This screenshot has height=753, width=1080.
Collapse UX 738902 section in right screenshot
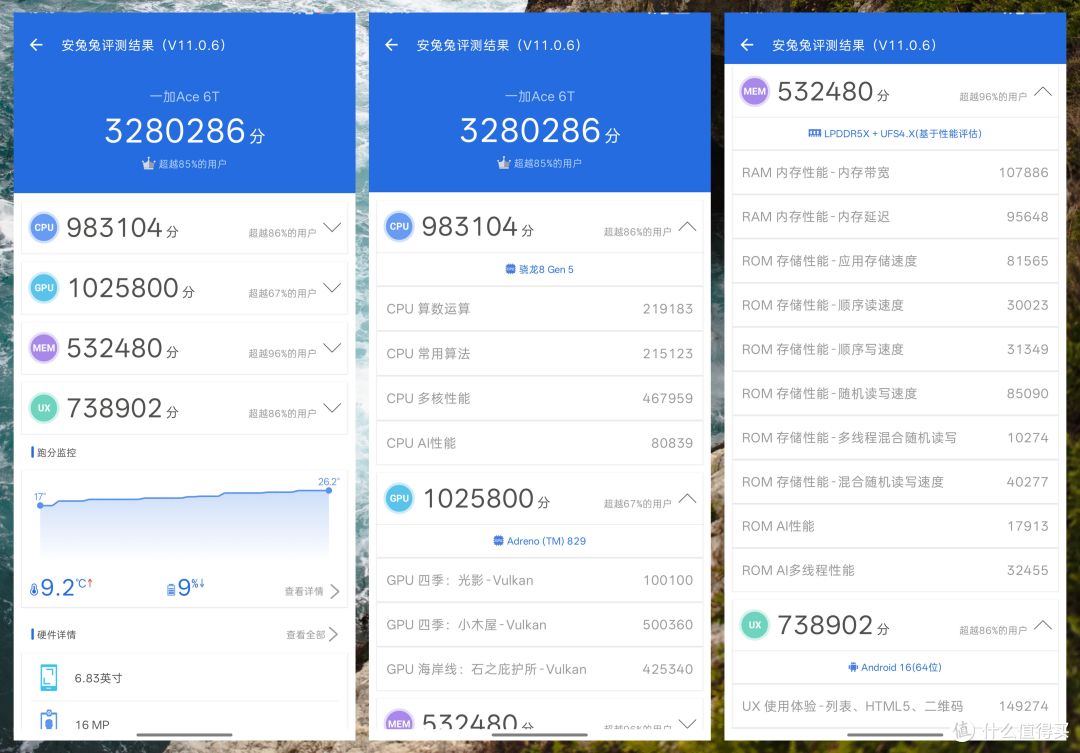pos(1043,625)
